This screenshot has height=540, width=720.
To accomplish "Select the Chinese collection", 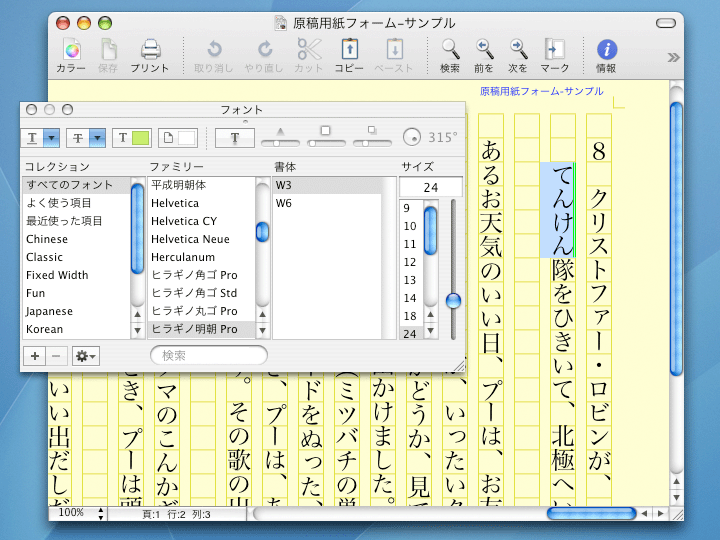I will [x=76, y=239].
